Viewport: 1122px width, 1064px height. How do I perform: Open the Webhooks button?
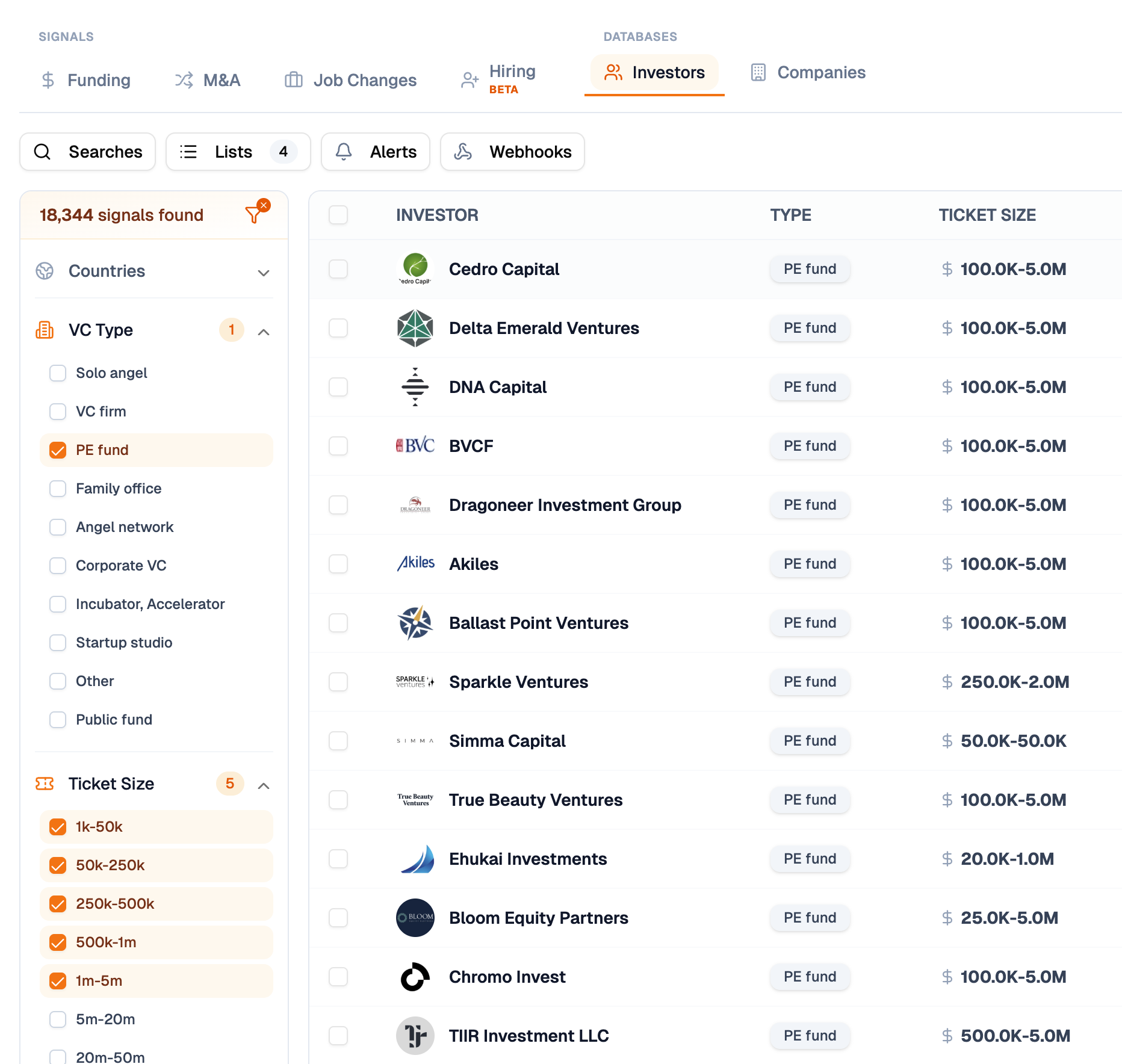point(512,152)
